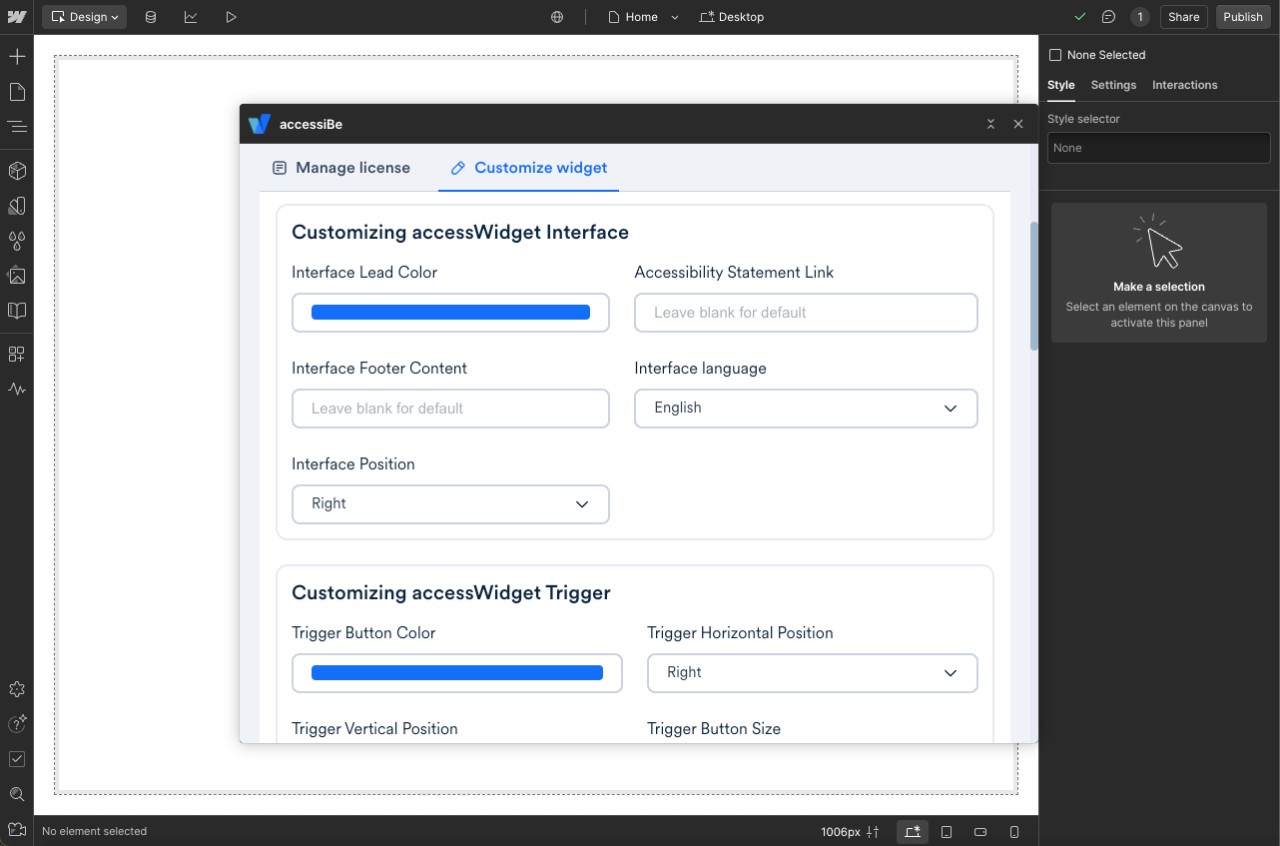Open the Add elements panel
The width and height of the screenshot is (1280, 846).
pos(17,56)
